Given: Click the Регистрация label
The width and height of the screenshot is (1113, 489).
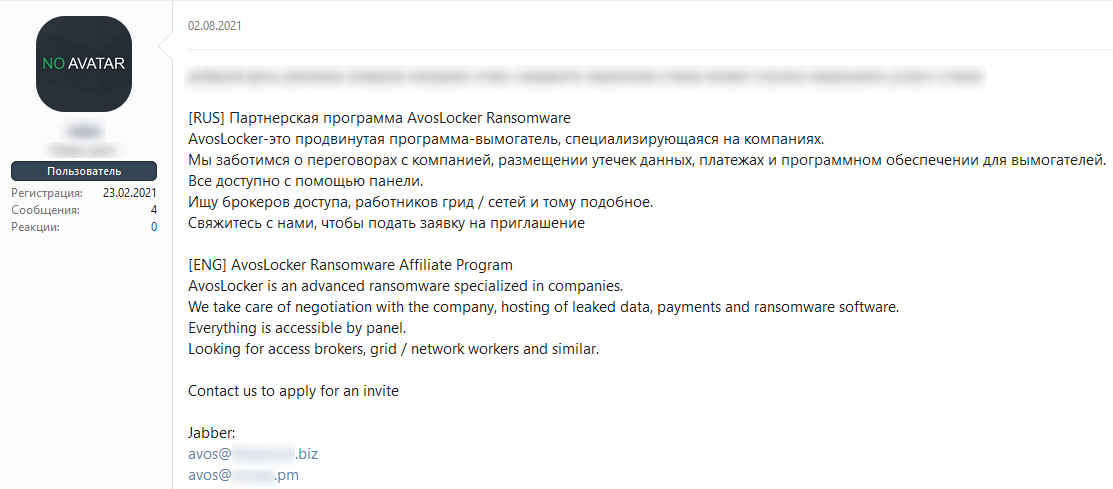Looking at the screenshot, I should [x=47, y=193].
